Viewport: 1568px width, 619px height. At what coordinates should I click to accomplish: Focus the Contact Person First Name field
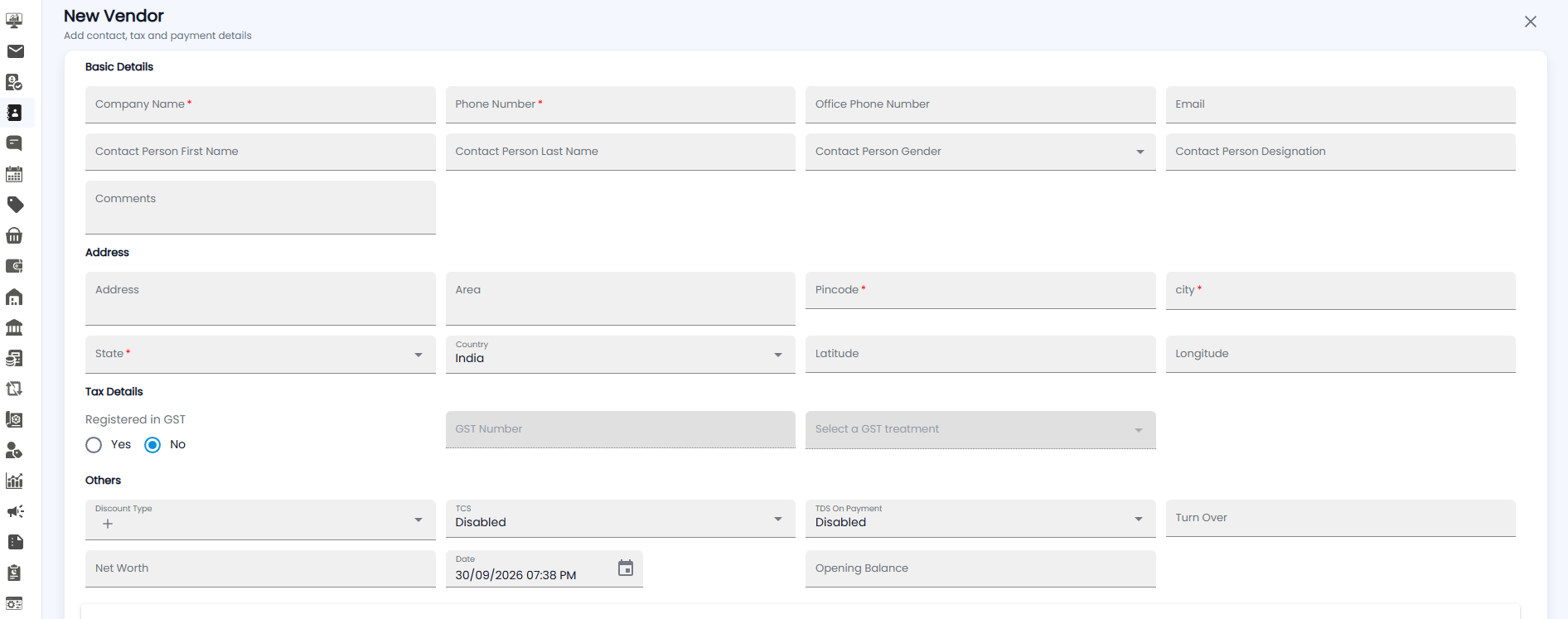pyautogui.click(x=260, y=152)
